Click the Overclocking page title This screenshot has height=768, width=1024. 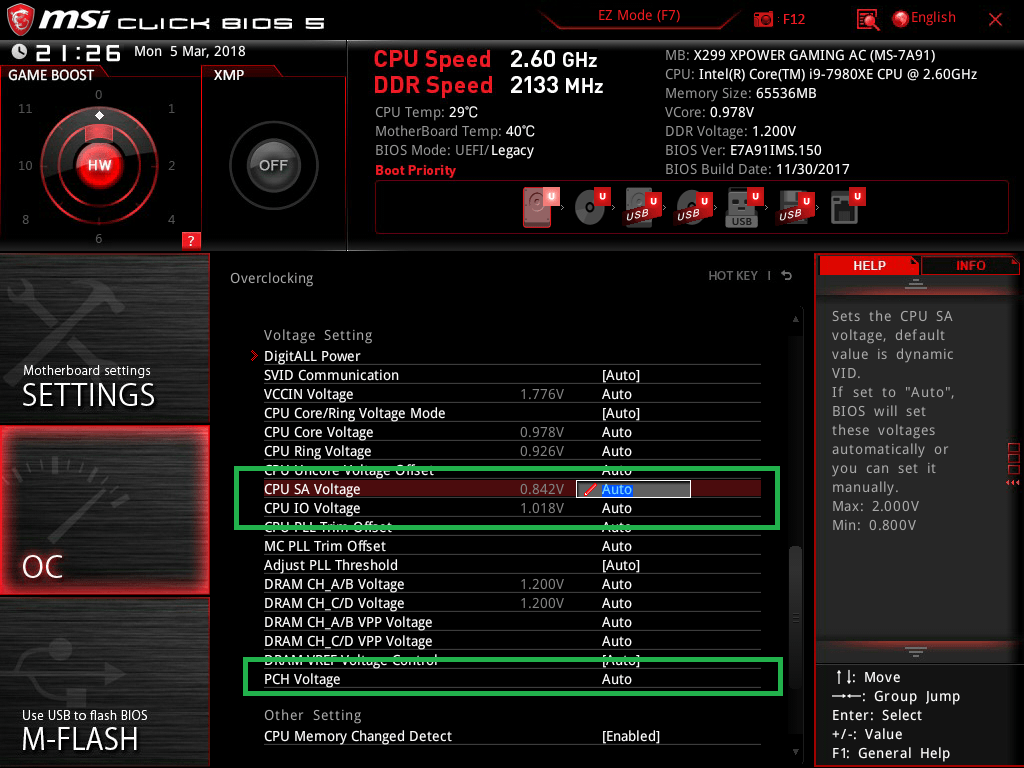coord(272,278)
